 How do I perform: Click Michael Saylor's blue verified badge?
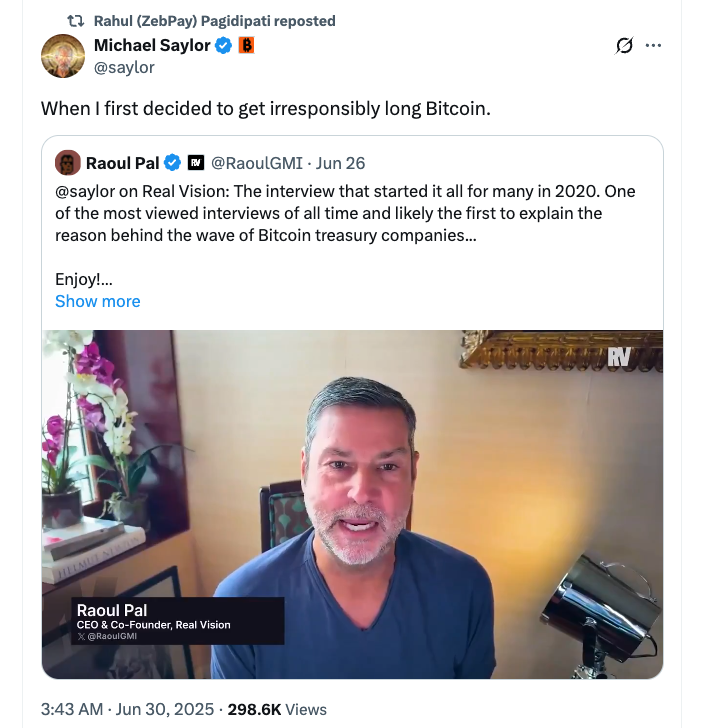[x=225, y=45]
